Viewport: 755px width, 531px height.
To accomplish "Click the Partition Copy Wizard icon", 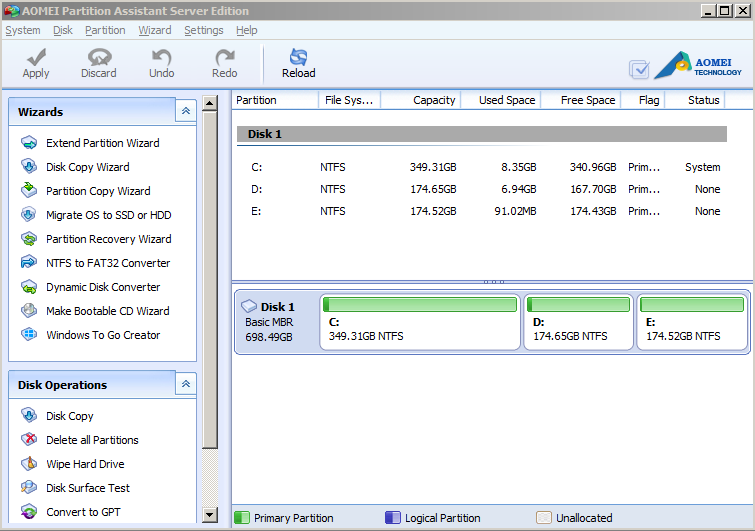I will point(29,190).
